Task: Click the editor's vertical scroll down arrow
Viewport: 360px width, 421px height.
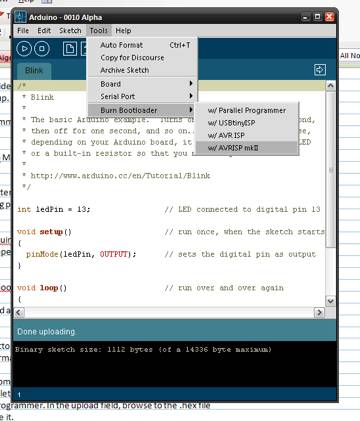Action: [330, 301]
